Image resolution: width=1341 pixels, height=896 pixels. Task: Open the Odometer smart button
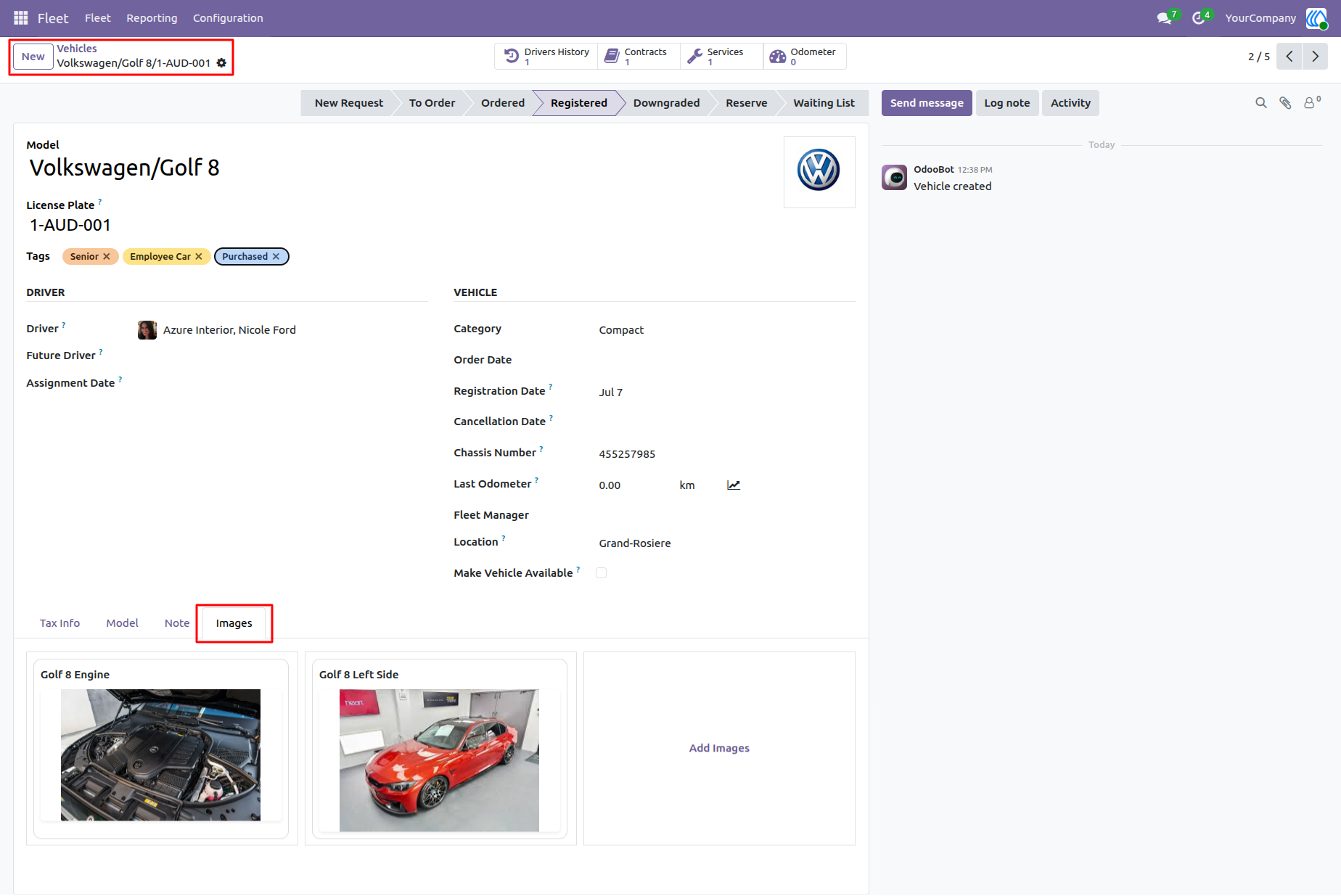805,56
